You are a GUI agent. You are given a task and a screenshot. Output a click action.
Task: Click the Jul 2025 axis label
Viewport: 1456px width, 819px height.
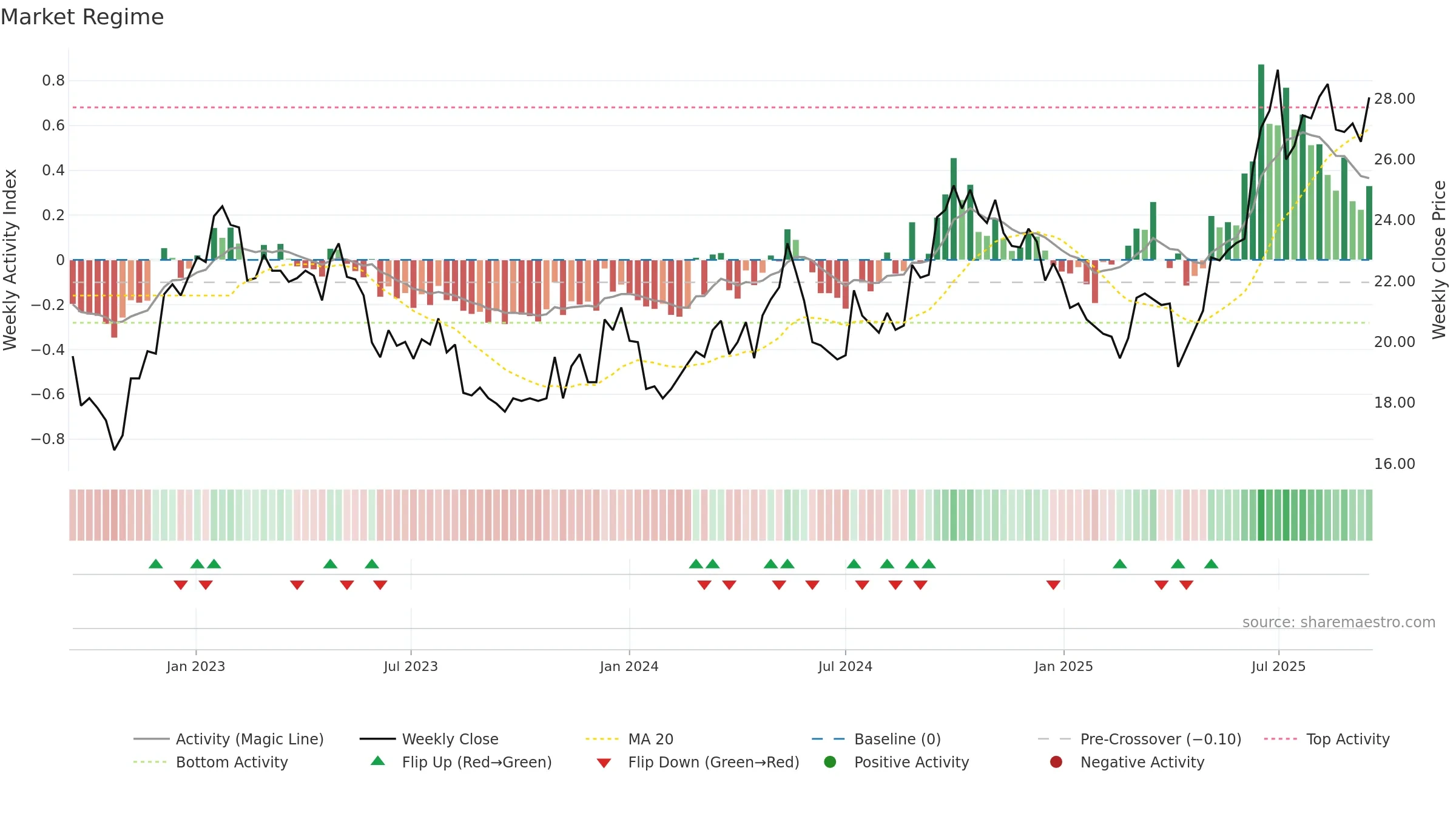click(1278, 666)
